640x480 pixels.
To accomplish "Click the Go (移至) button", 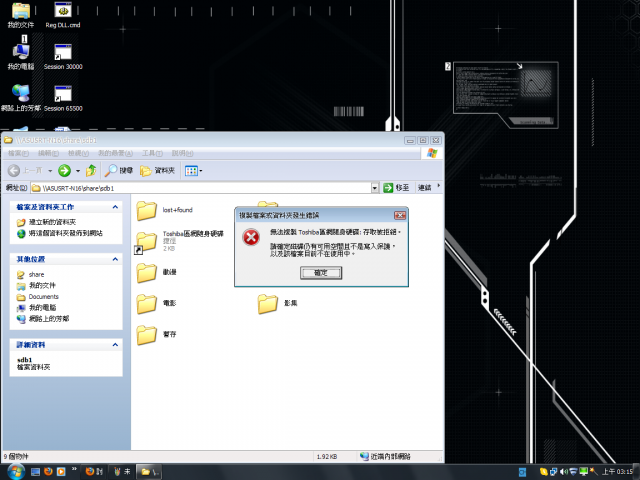I will (x=396, y=188).
